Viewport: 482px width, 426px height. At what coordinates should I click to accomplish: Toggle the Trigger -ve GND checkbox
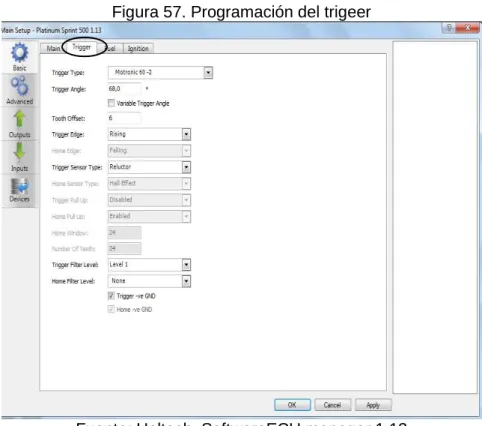tap(111, 296)
